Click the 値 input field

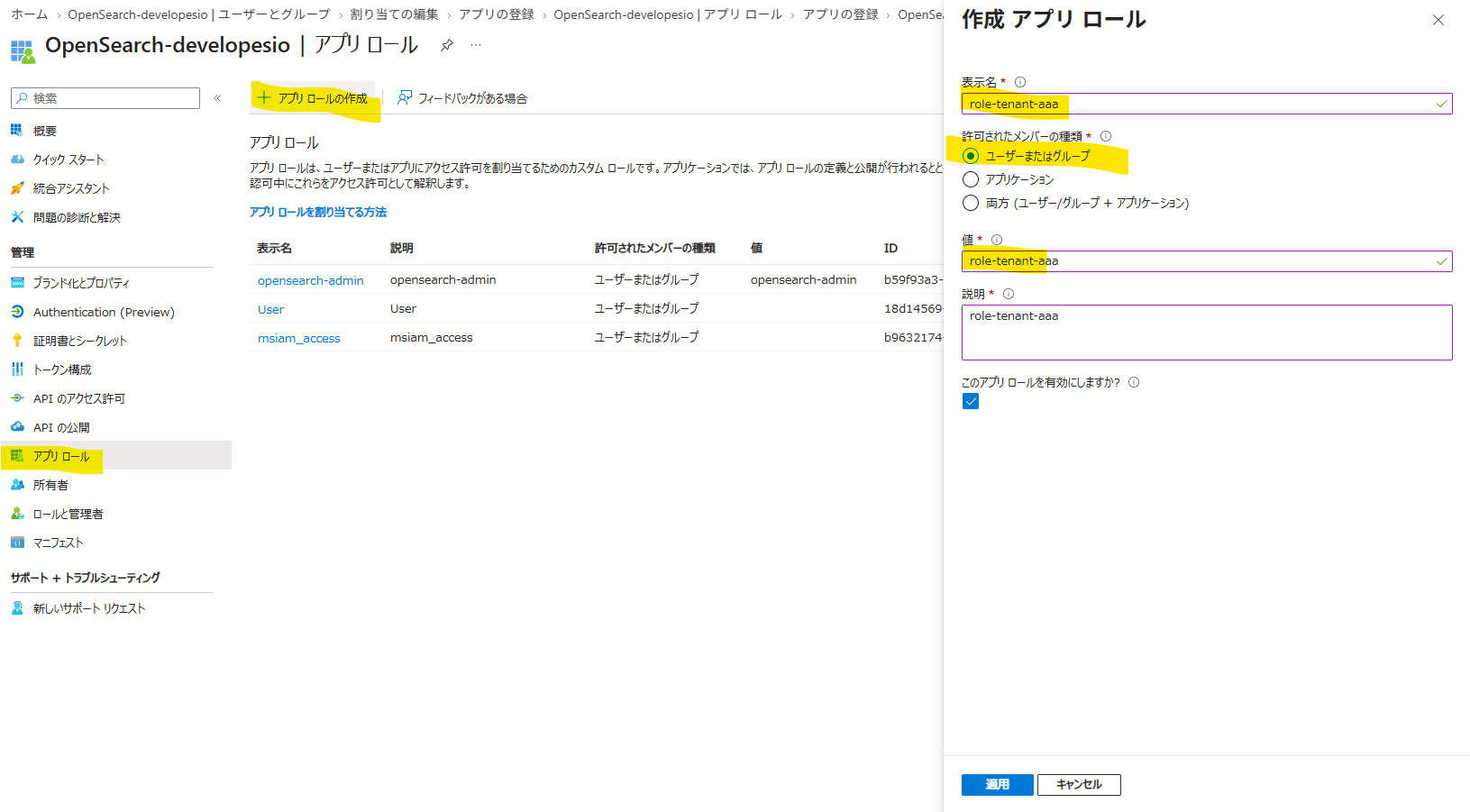coord(1207,261)
